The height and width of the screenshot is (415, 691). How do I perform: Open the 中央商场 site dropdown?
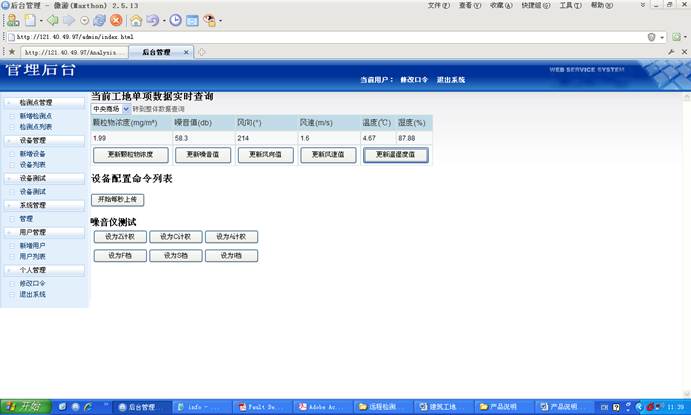(126, 108)
